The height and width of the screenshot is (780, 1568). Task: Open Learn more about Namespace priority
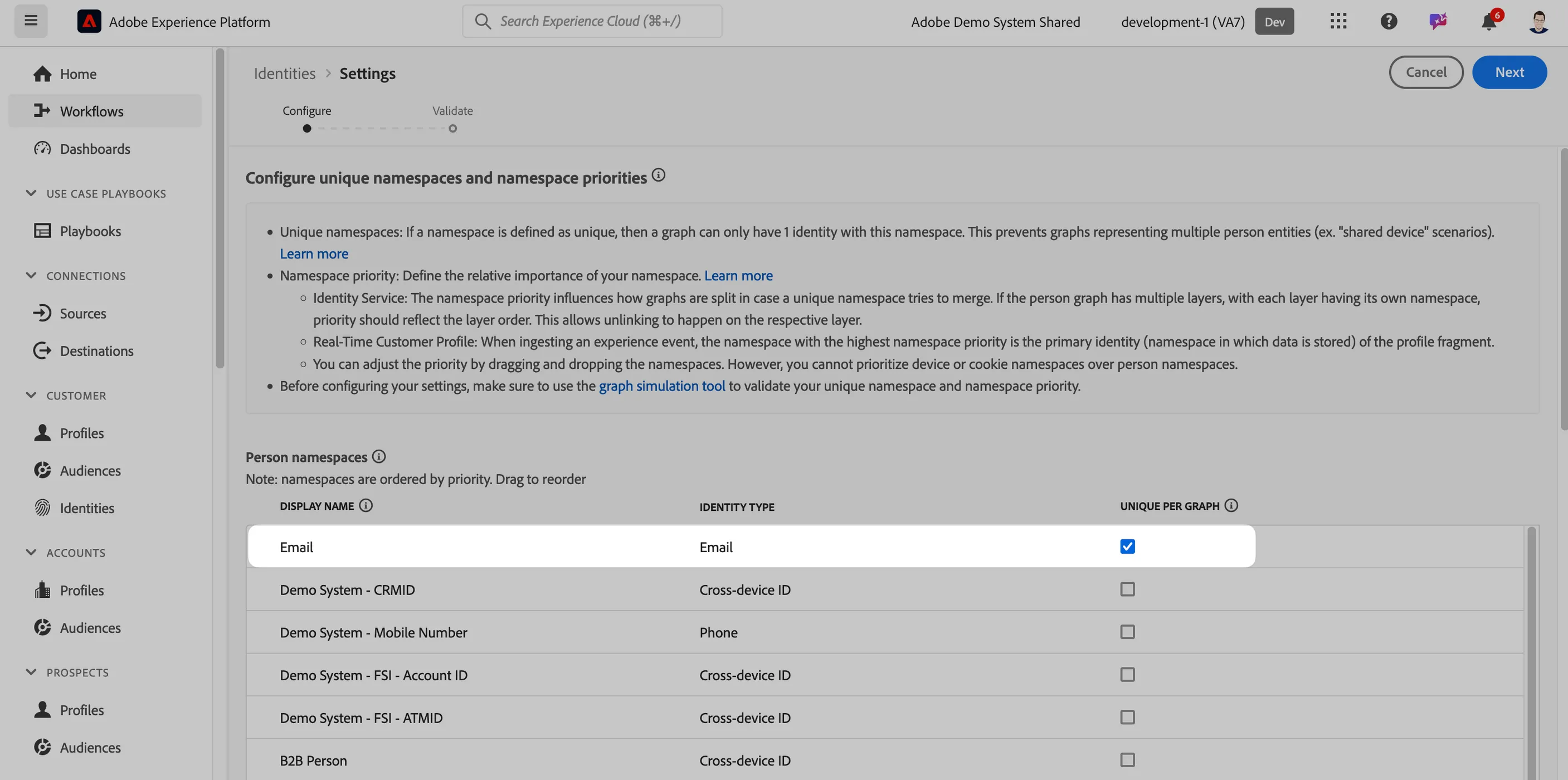pos(738,276)
